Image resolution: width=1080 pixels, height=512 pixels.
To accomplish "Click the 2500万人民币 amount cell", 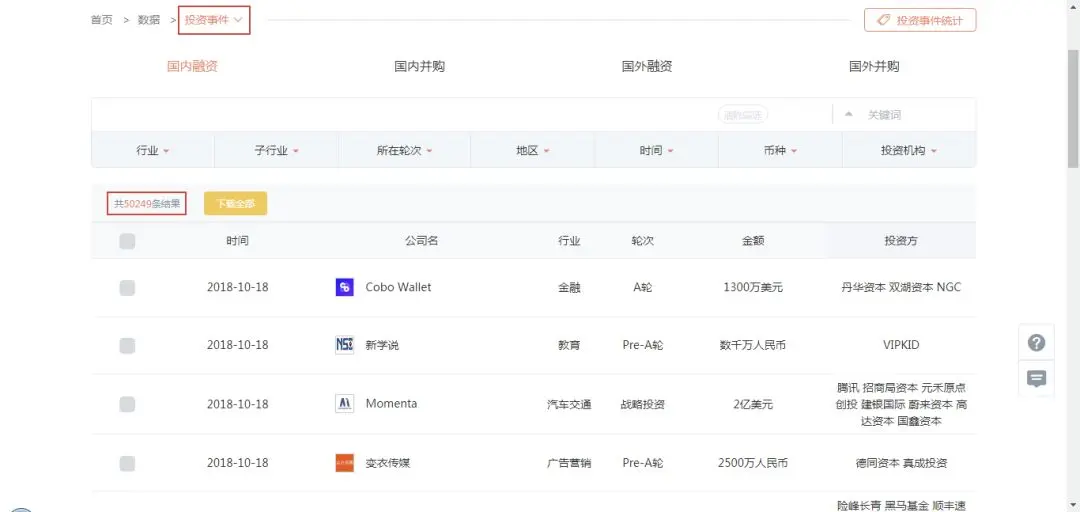I will [x=753, y=463].
